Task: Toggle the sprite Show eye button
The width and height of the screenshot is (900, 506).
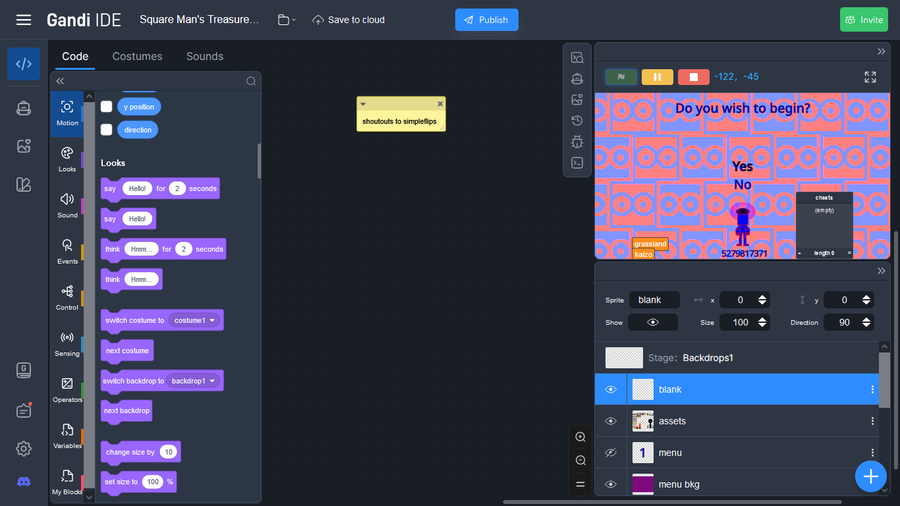Action: [x=653, y=322]
